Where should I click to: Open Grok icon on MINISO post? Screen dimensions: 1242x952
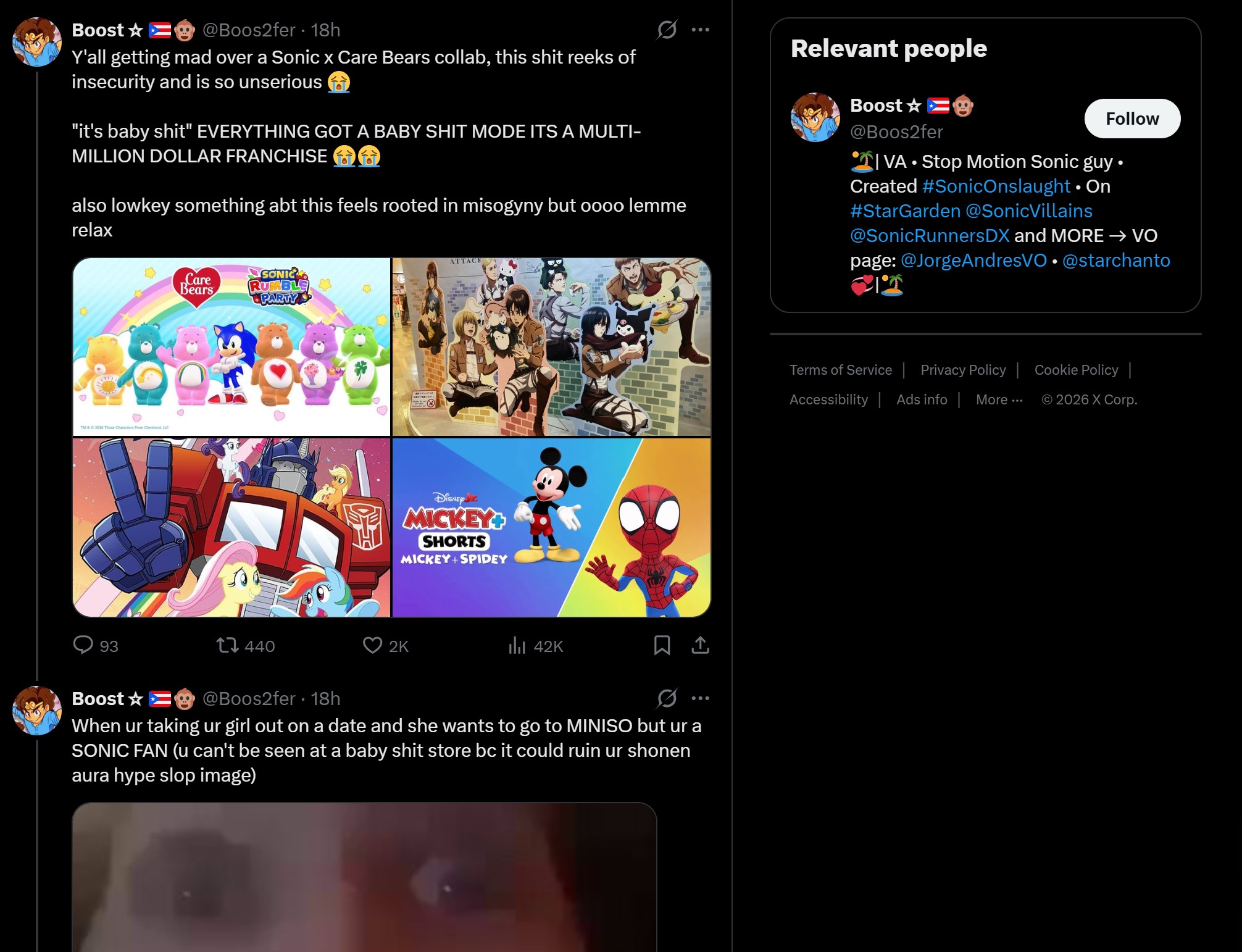(x=667, y=698)
